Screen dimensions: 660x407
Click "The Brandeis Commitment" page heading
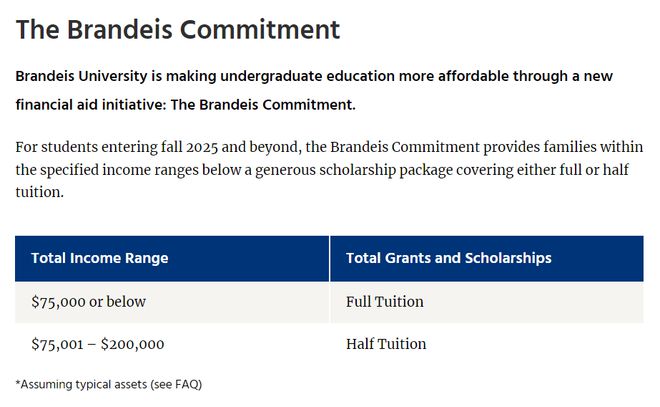coord(178,29)
